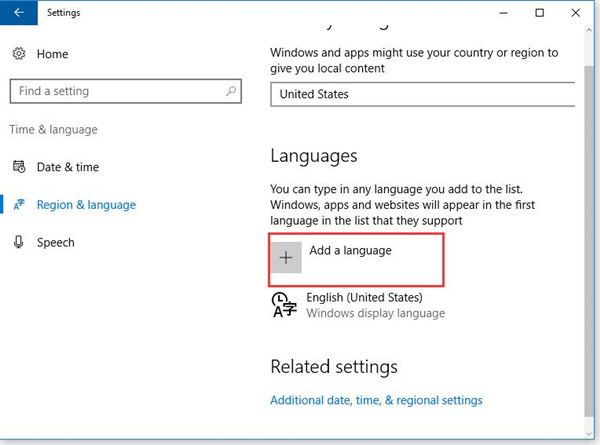This screenshot has width=600, height=445.
Task: Close the Settings window
Action: tap(576, 13)
